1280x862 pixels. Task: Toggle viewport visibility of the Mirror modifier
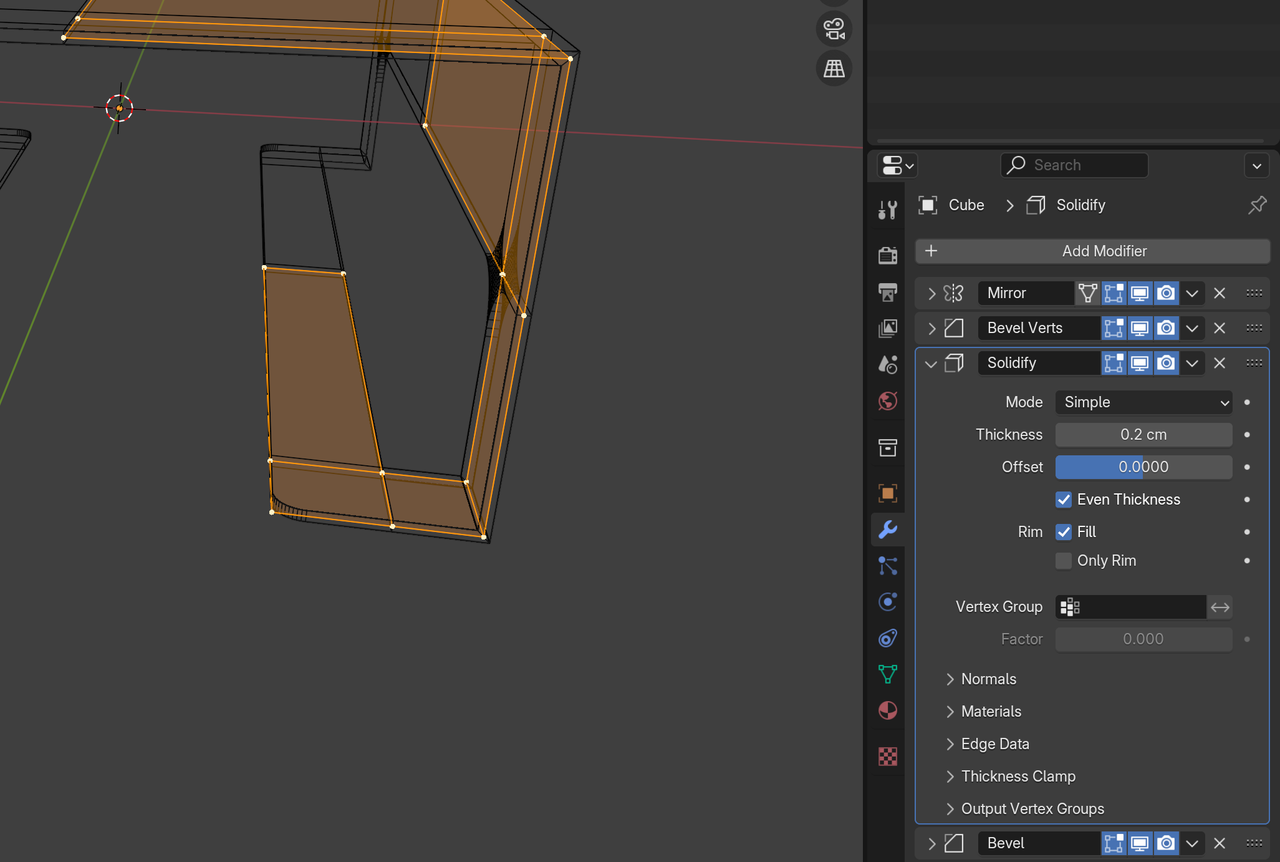[1139, 293]
